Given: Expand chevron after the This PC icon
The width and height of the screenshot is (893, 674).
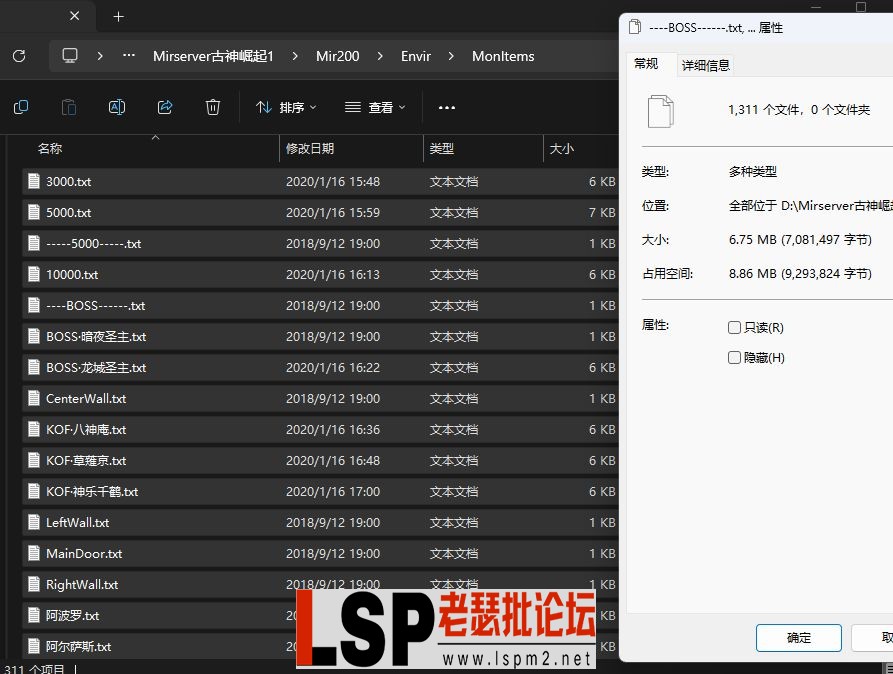Looking at the screenshot, I should (x=100, y=56).
